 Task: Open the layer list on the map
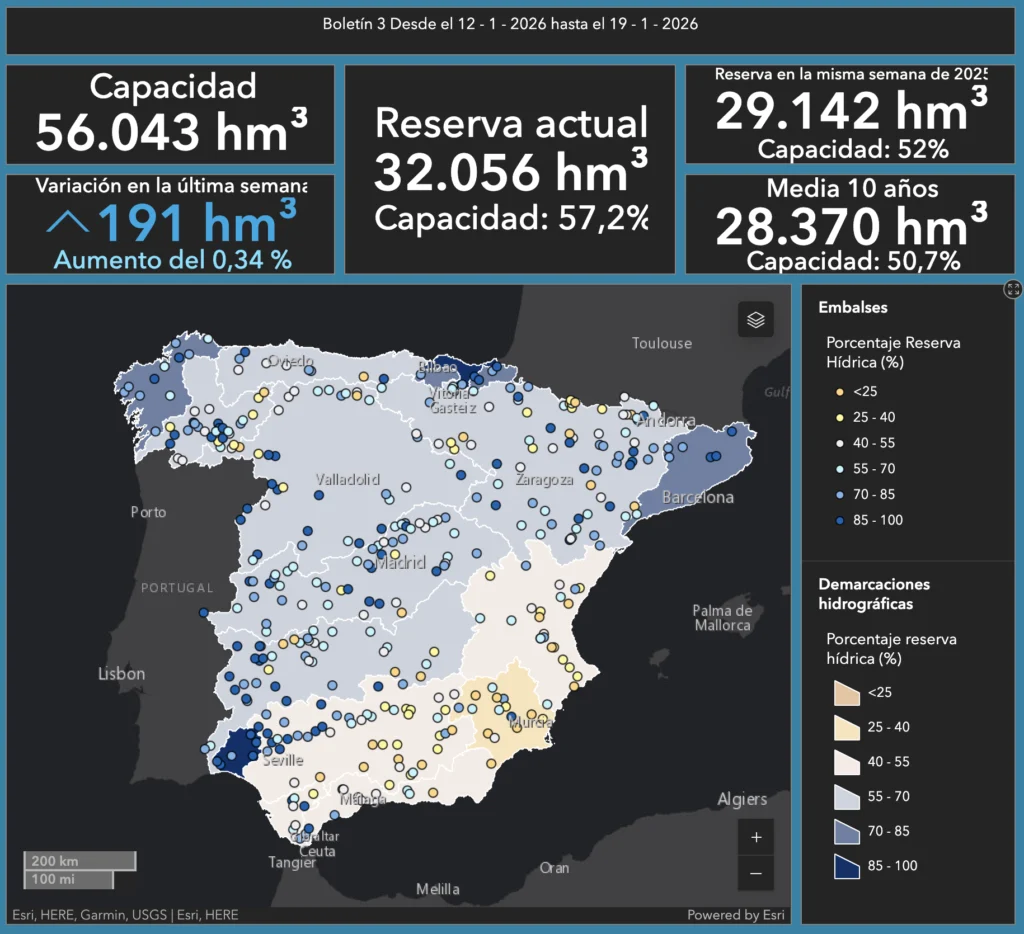(x=756, y=319)
